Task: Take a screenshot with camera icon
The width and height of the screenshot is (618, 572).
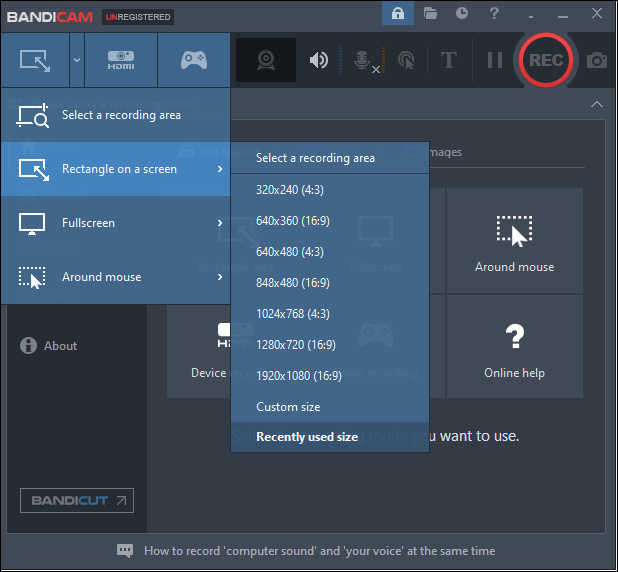Action: tap(597, 60)
